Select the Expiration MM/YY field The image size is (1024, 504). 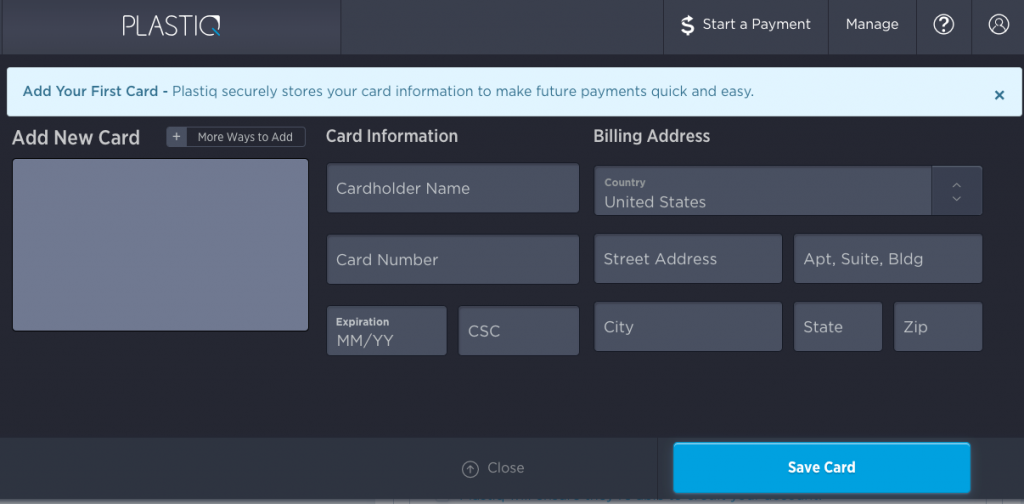pos(386,331)
